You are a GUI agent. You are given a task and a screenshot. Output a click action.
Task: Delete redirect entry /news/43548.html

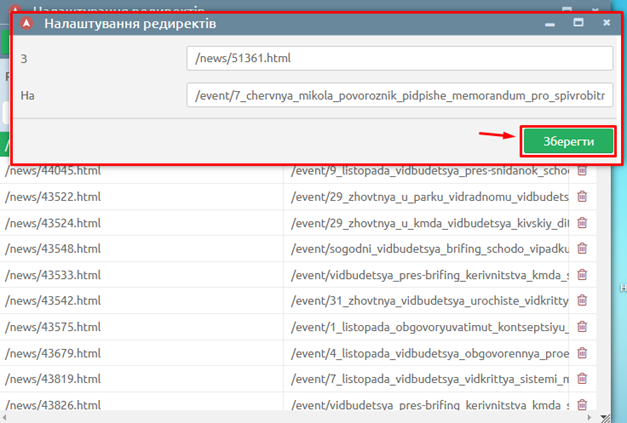(582, 249)
